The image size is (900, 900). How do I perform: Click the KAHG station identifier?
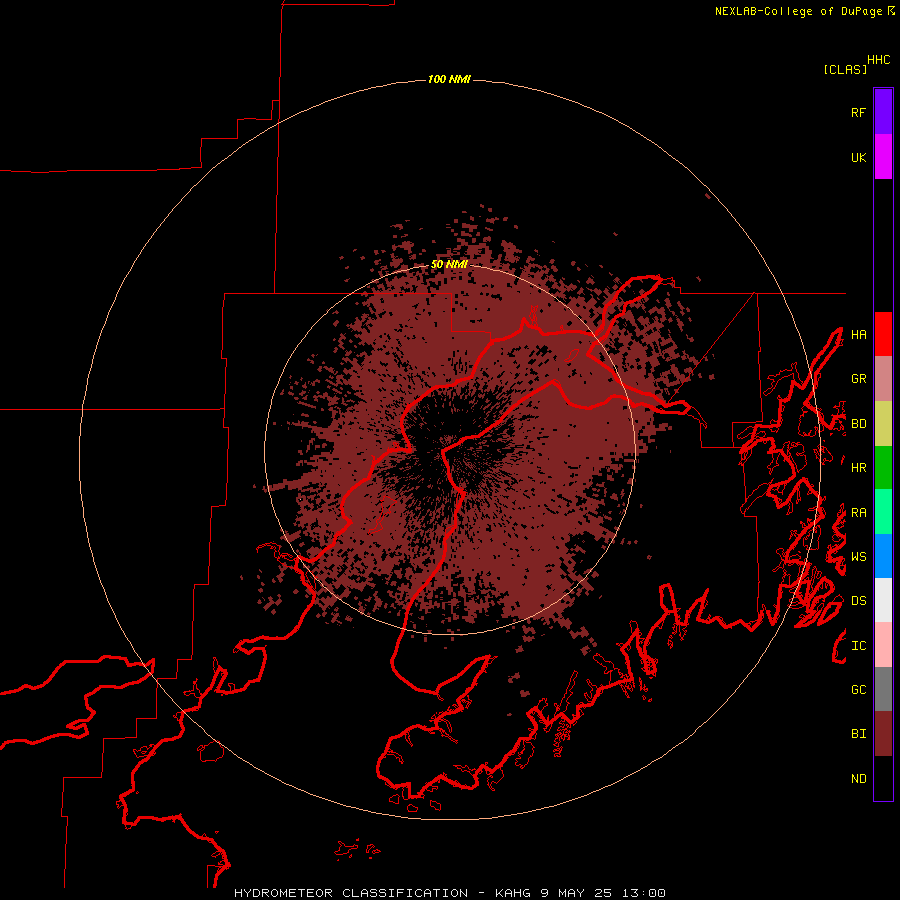[514, 893]
